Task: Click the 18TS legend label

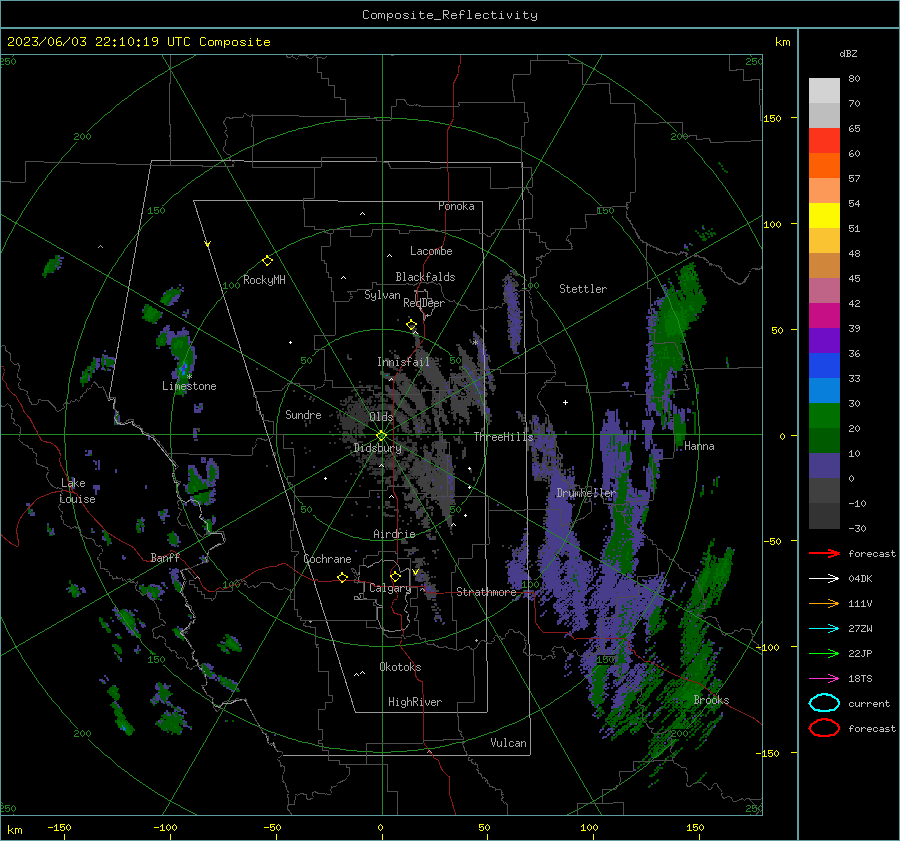Action: pyautogui.click(x=860, y=679)
